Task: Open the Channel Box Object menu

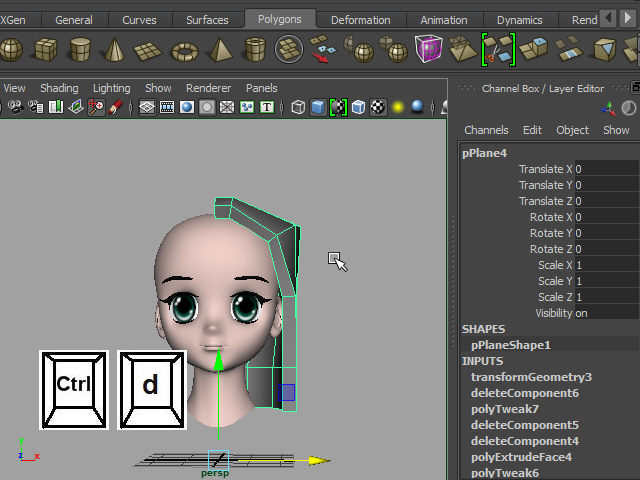Action: (572, 130)
